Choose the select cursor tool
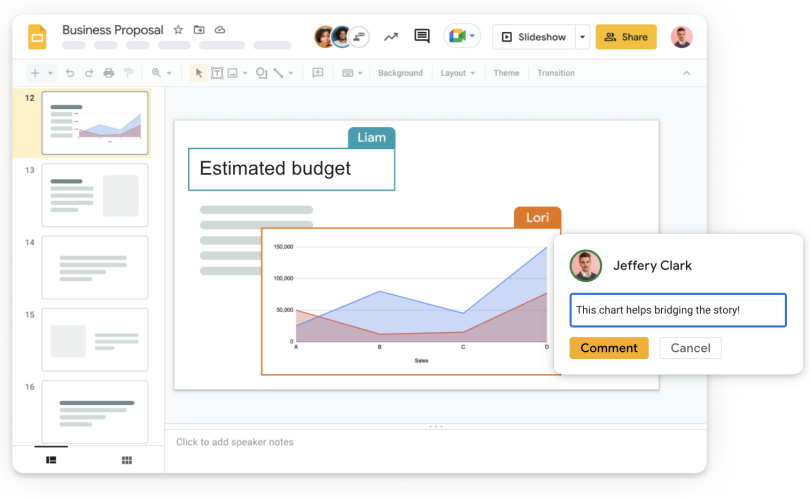Viewport: 810px width, 499px height. (199, 73)
